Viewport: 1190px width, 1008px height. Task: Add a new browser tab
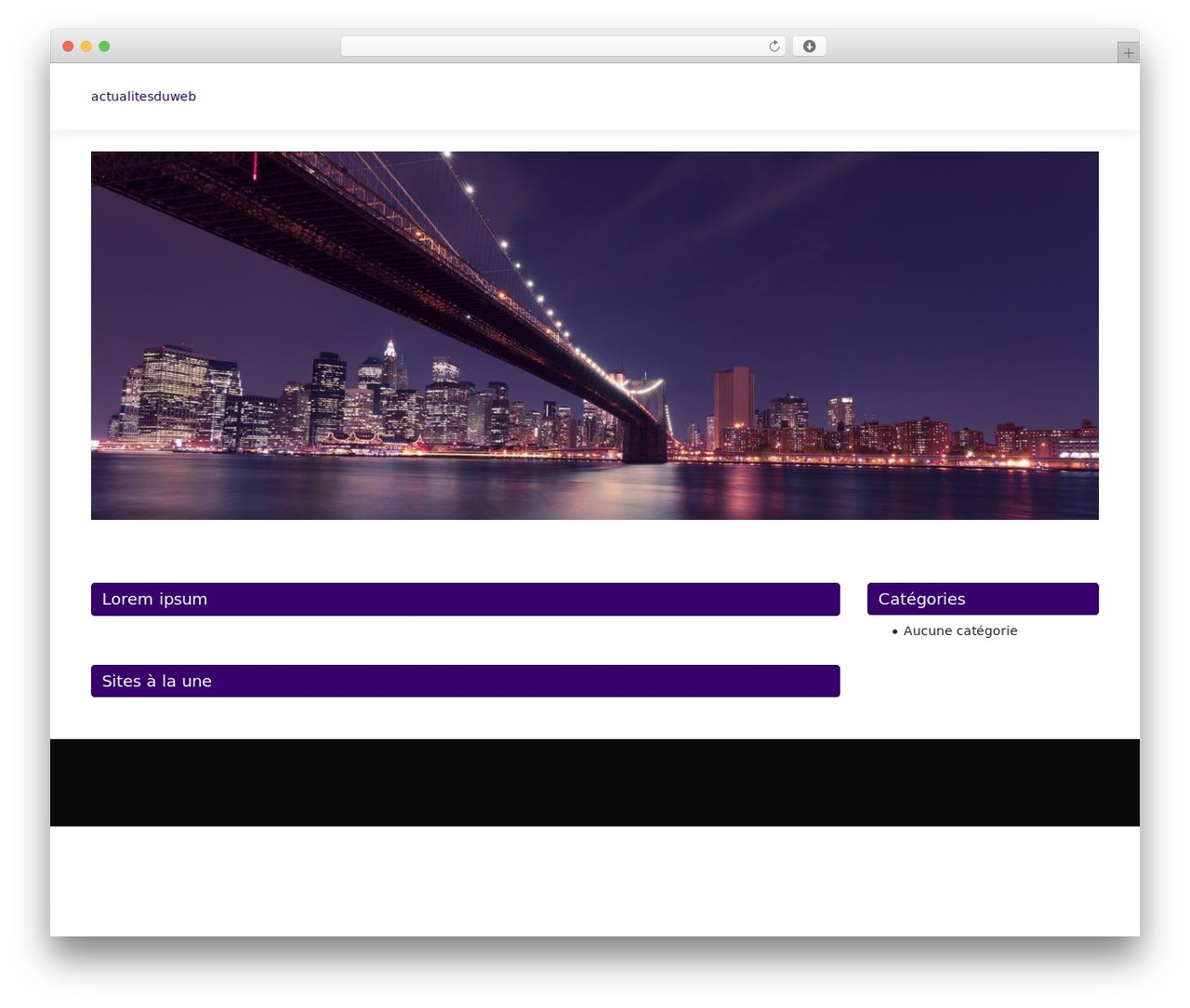tap(1128, 53)
